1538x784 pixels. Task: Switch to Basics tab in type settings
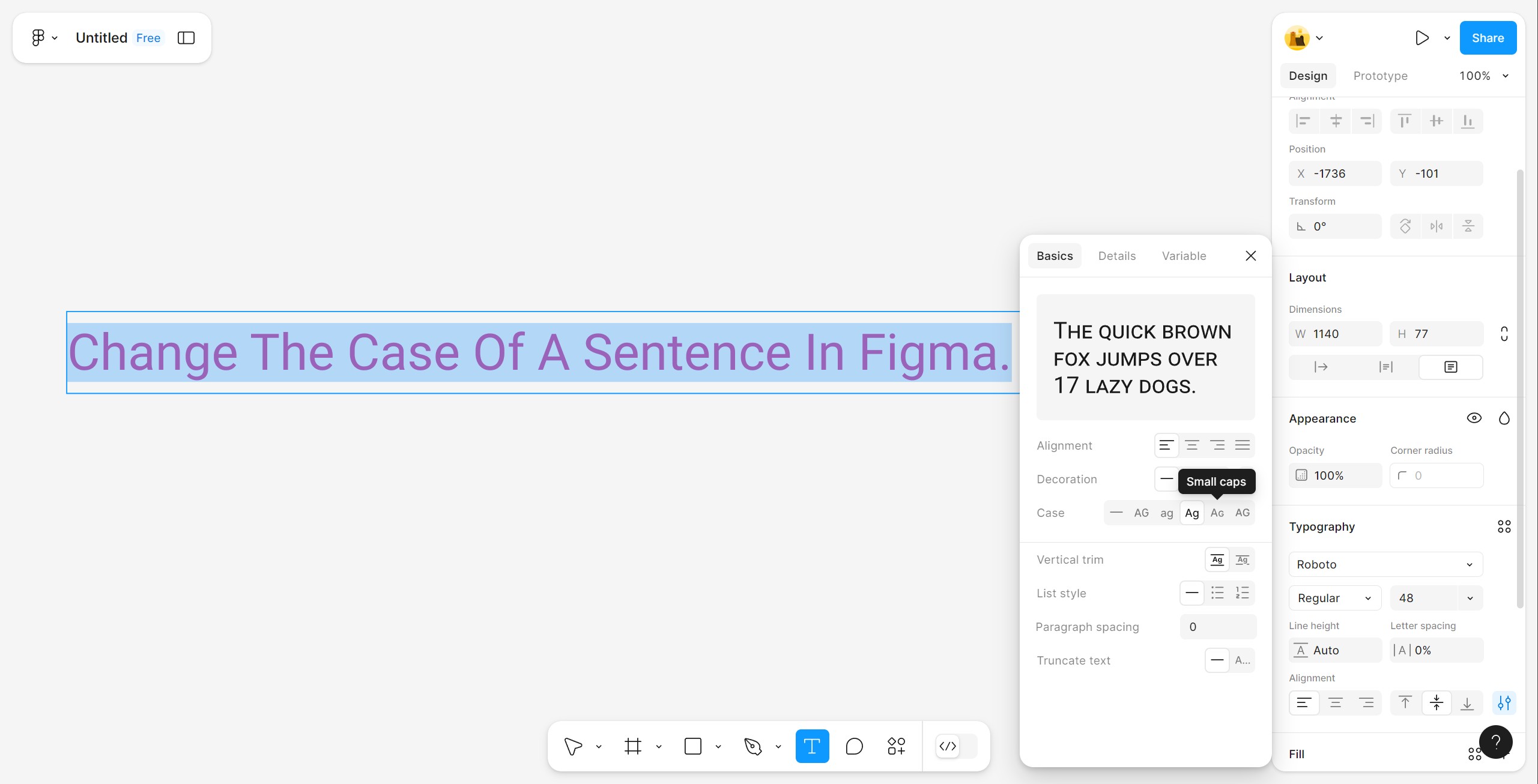1055,256
